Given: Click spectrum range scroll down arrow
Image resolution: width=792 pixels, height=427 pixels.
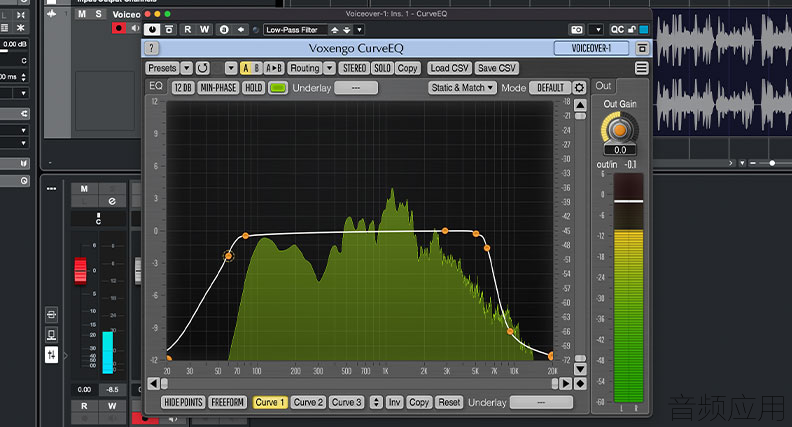Looking at the screenshot, I should [x=580, y=369].
